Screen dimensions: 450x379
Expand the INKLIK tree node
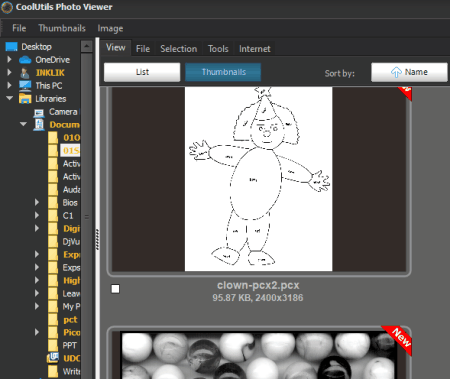coord(9,73)
